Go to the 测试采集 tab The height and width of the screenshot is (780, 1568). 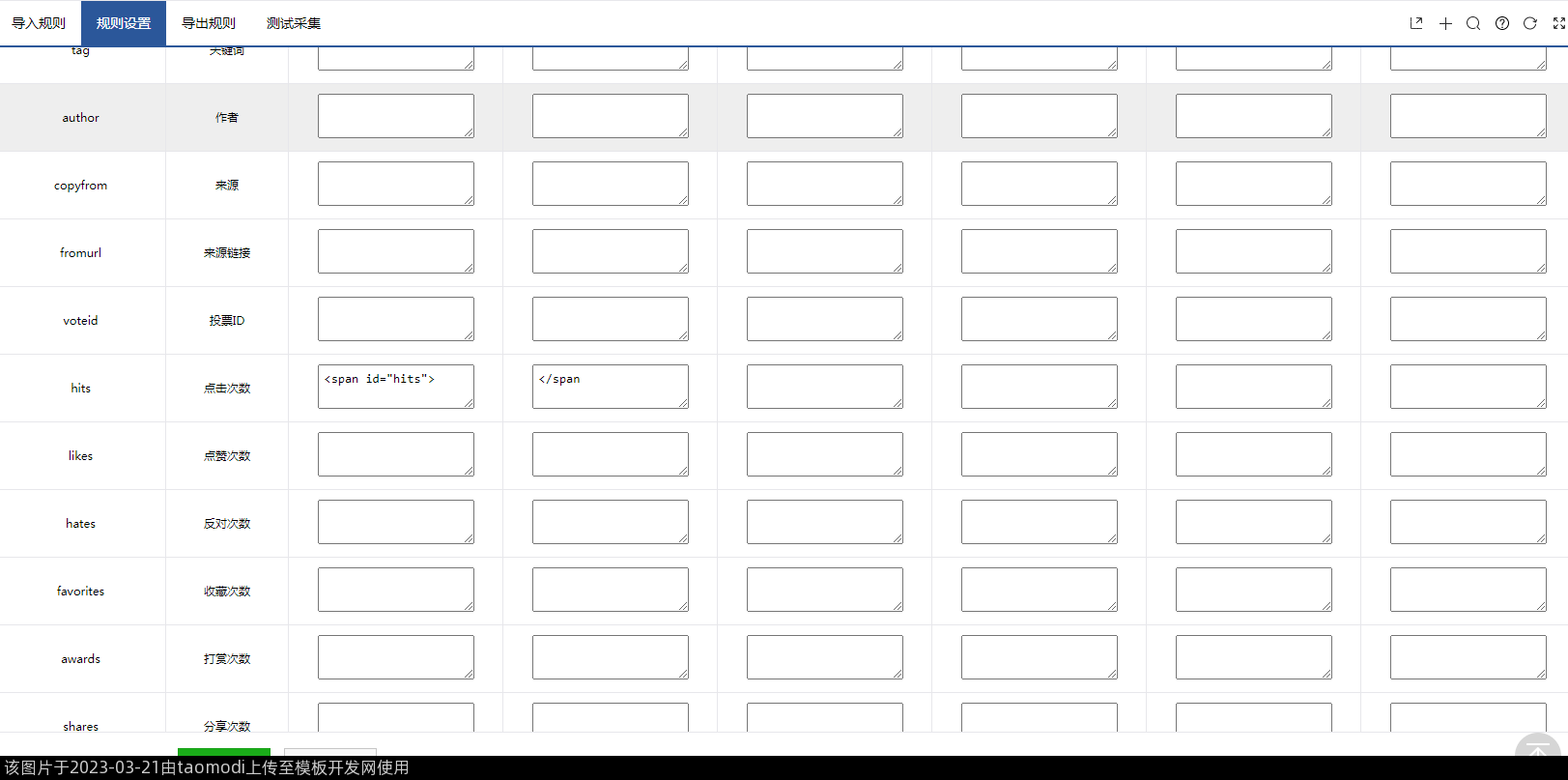point(294,23)
